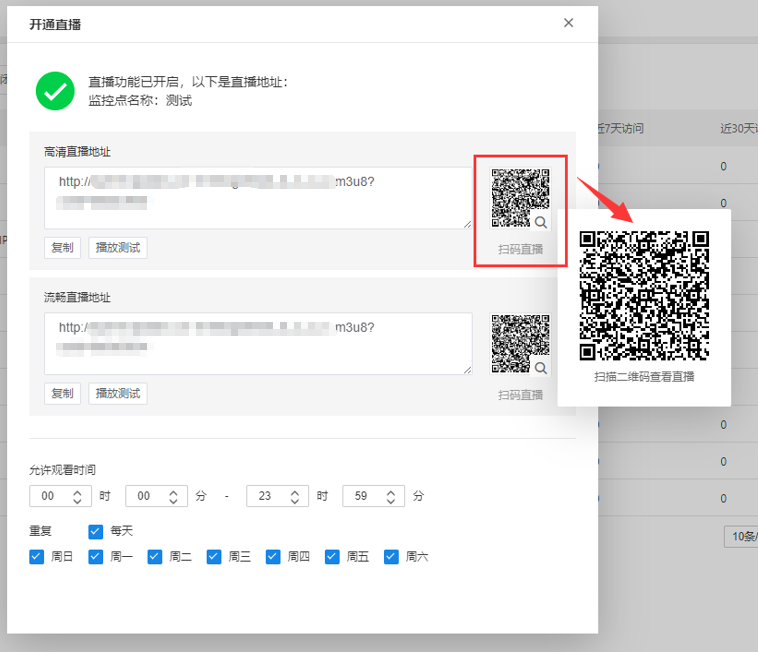Focus the end minute field showing 59
Screen dimensions: 758x652
pos(373,496)
